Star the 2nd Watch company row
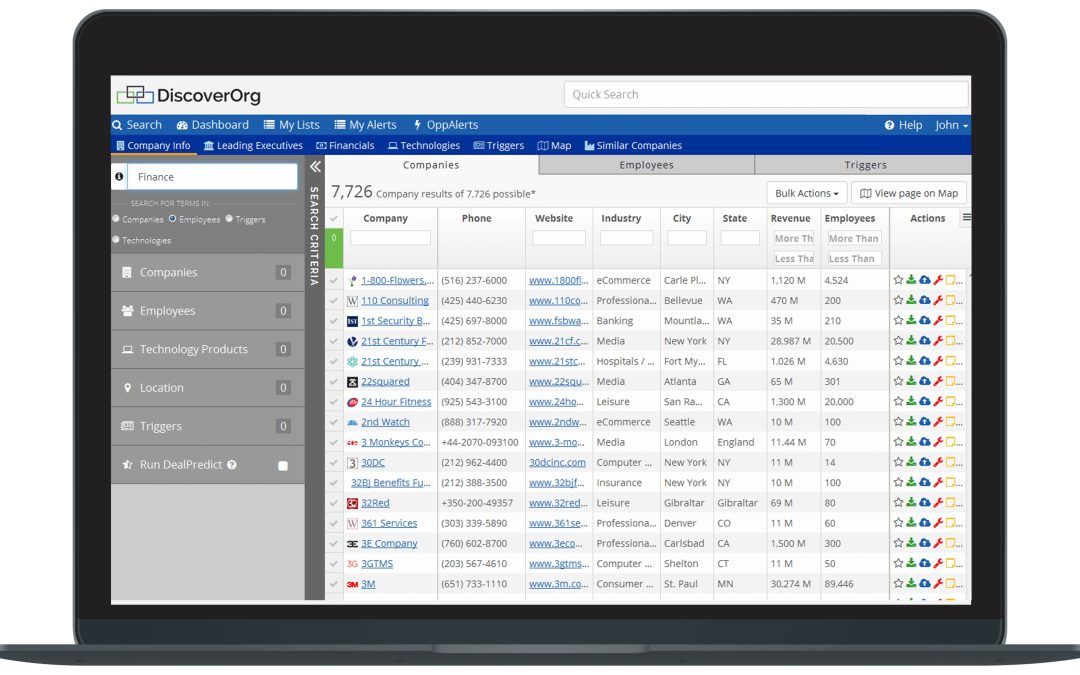 tap(898, 422)
